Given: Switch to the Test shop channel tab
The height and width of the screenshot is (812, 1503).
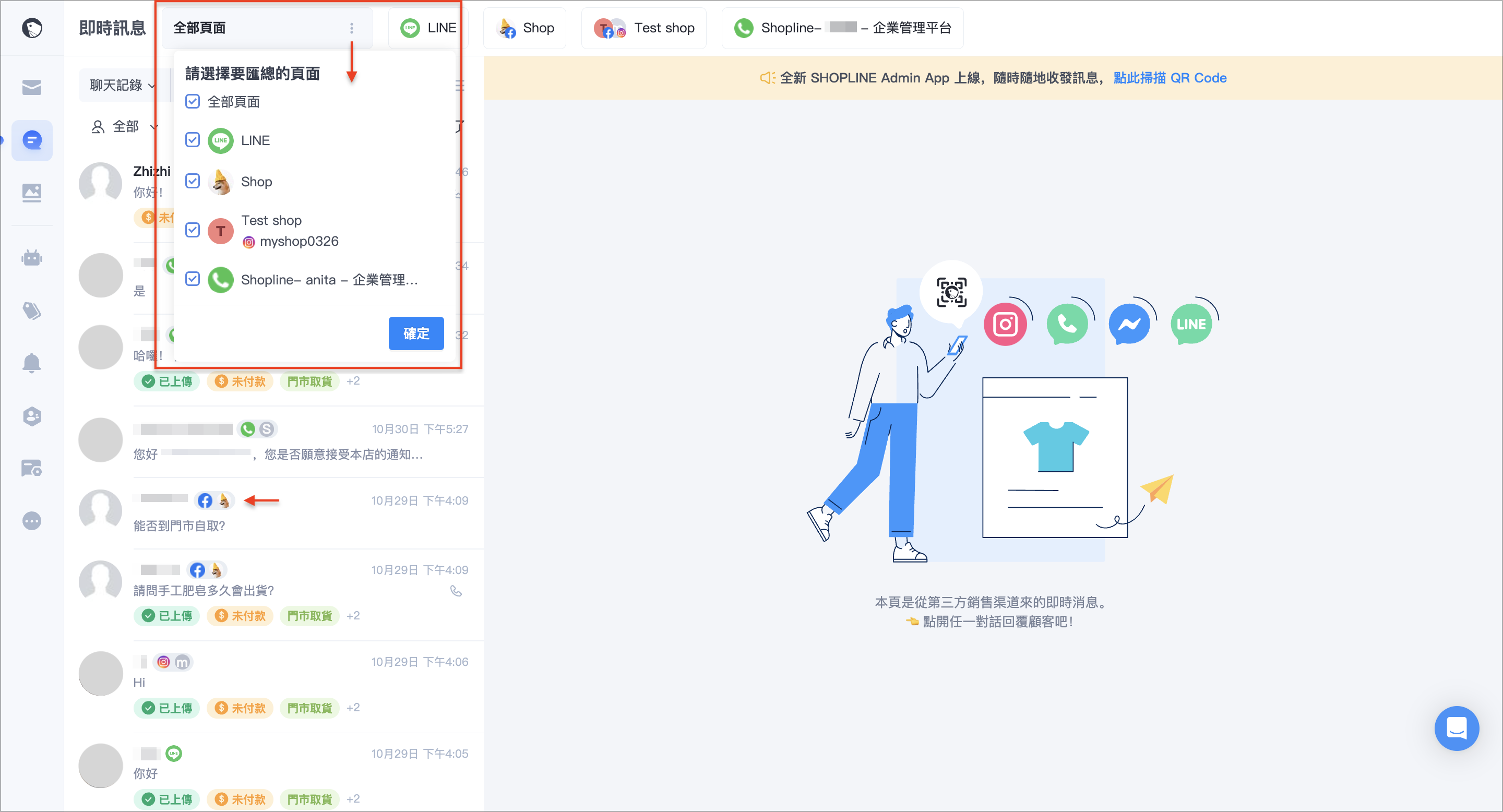Looking at the screenshot, I should click(643, 28).
